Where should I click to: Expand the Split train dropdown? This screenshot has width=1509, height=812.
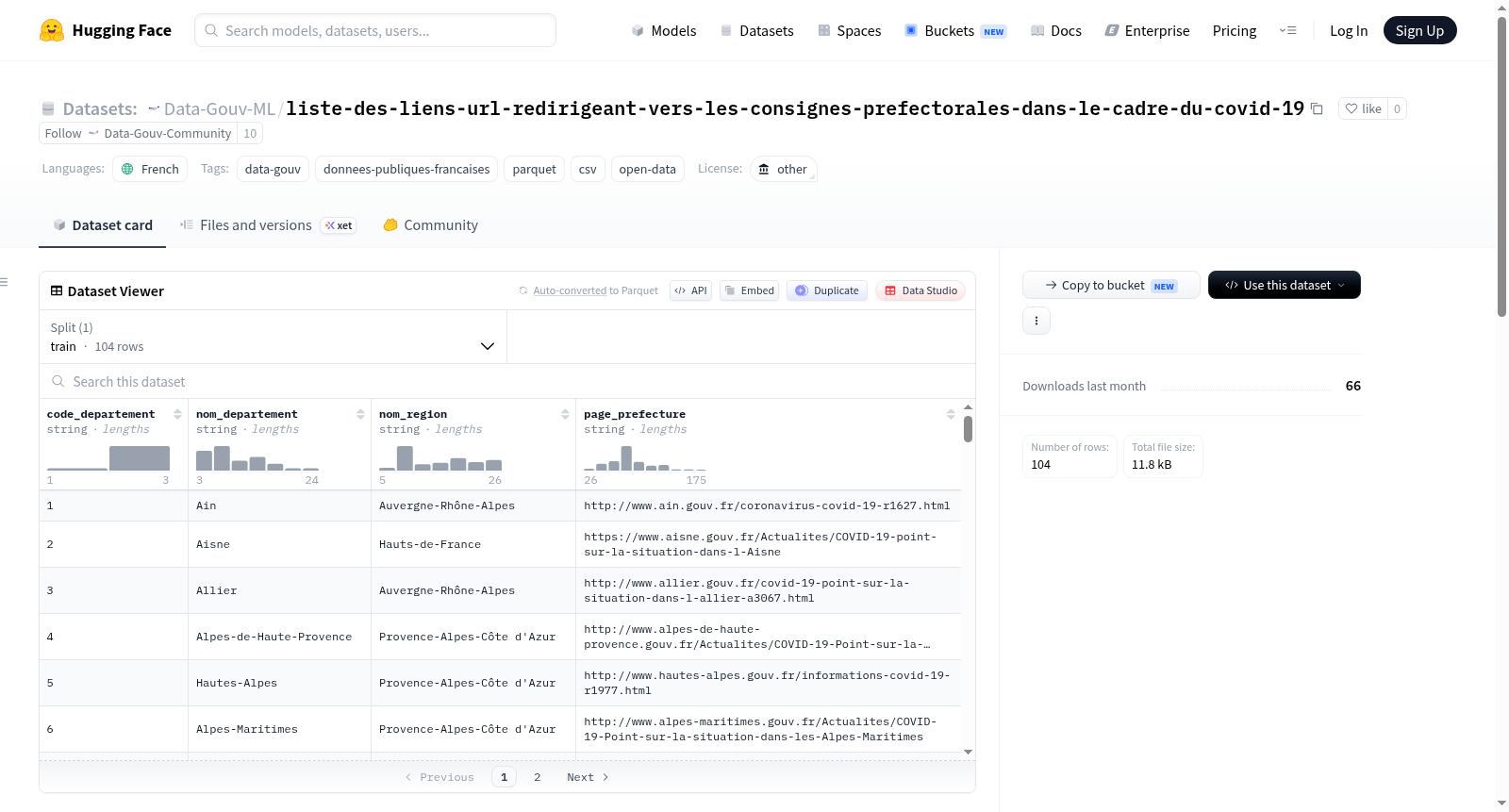[273, 337]
